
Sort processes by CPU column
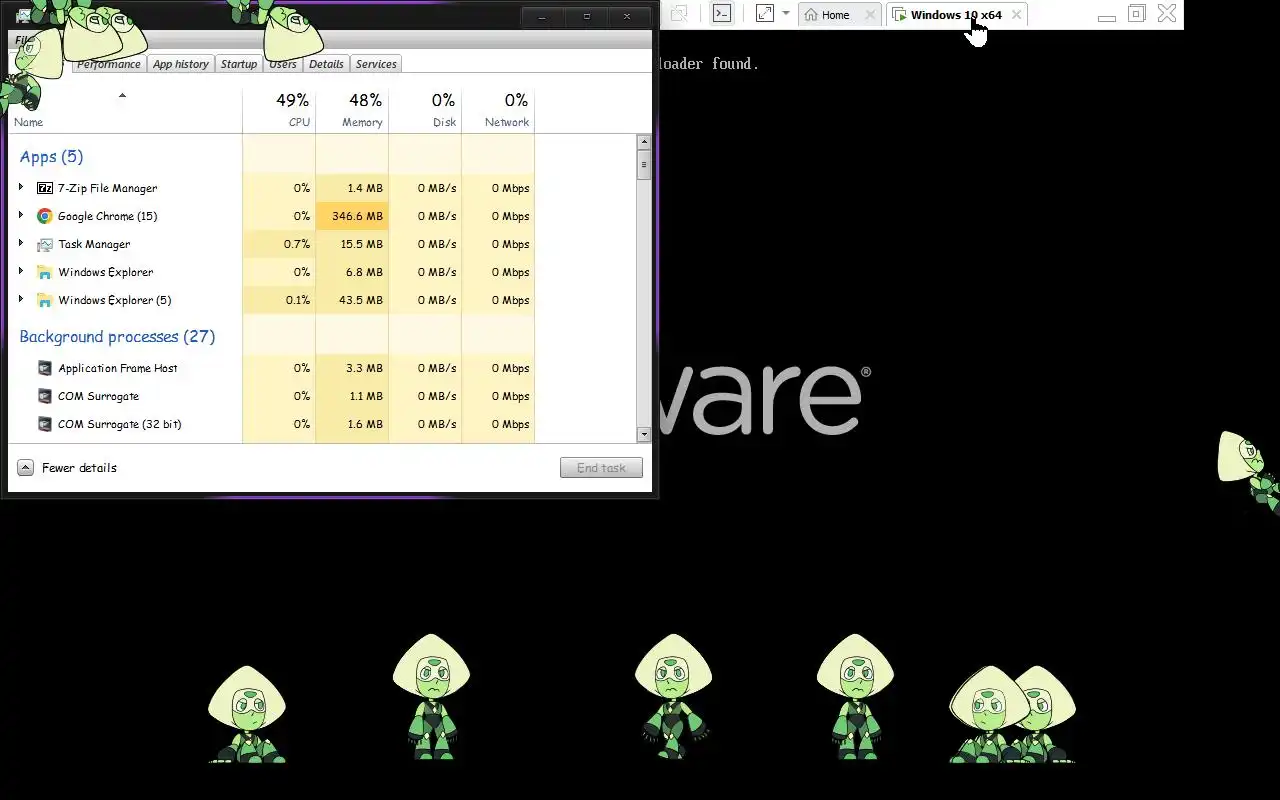pos(279,110)
